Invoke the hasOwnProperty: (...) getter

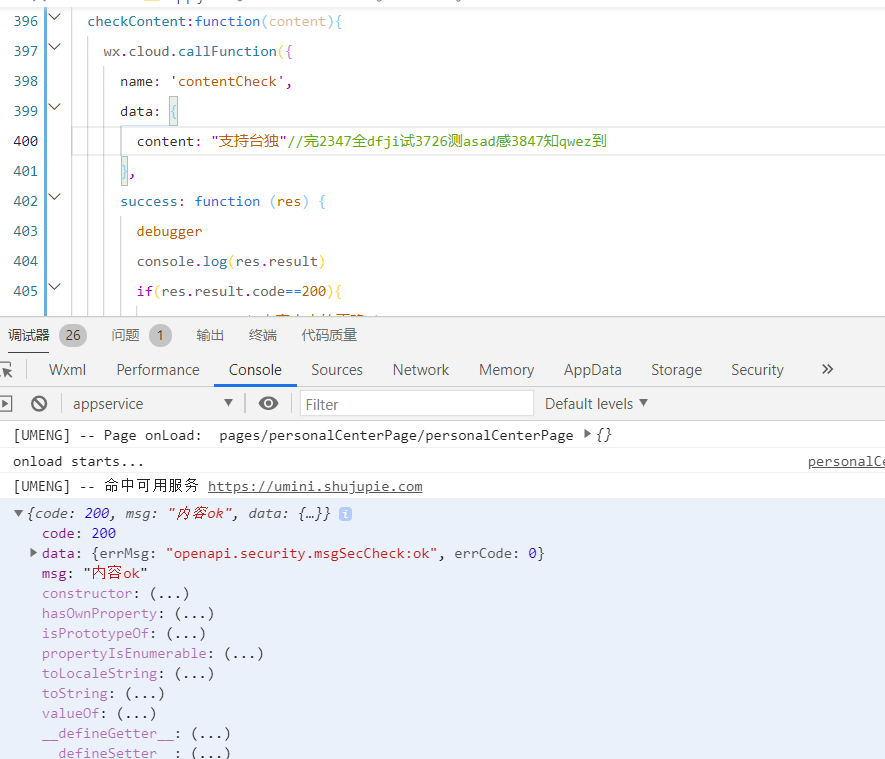tap(128, 613)
